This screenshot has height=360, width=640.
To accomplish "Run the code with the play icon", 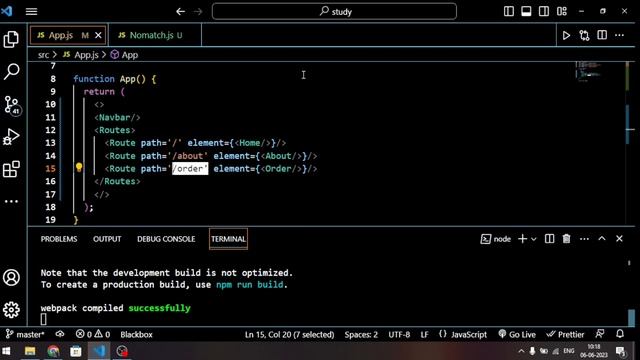I will tap(566, 36).
